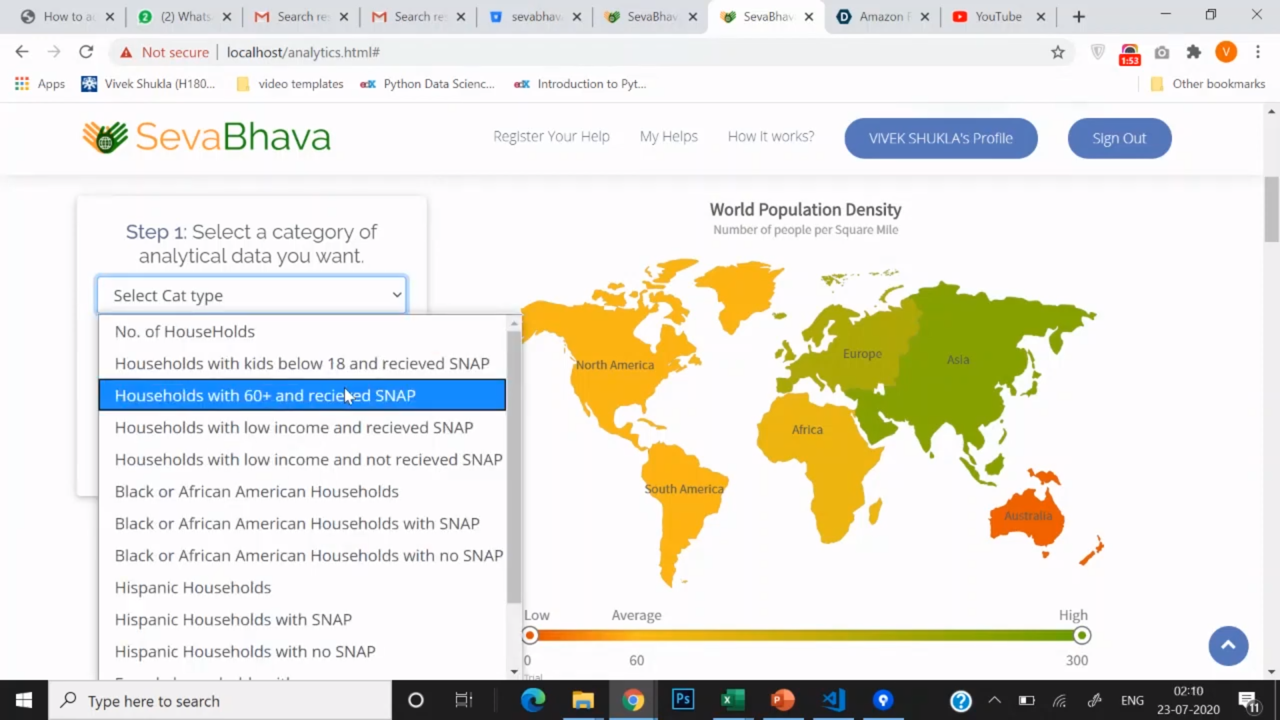1280x720 pixels.
Task: Bookmark this page with the star icon
Action: click(x=1058, y=52)
